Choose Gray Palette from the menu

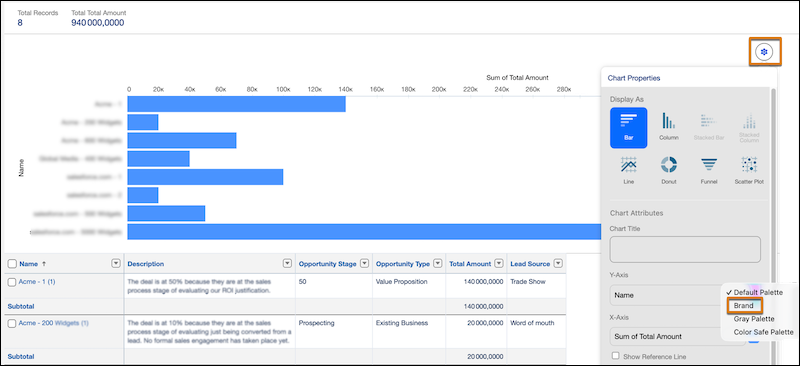(x=754, y=319)
